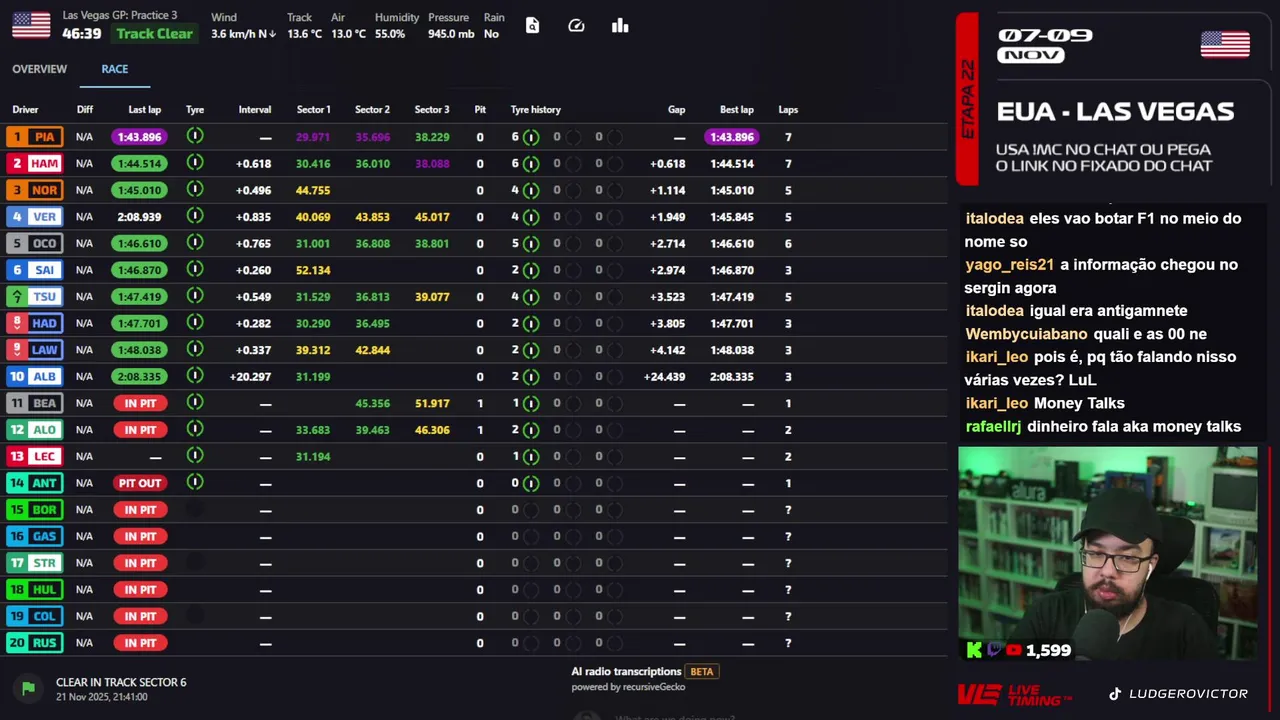This screenshot has height=720, width=1280.
Task: Click the US flag beside Las Vegas GP
Action: point(31,25)
